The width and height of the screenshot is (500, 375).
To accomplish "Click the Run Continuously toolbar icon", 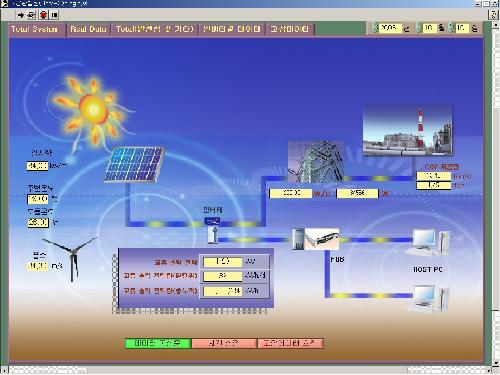I will click(31, 15).
